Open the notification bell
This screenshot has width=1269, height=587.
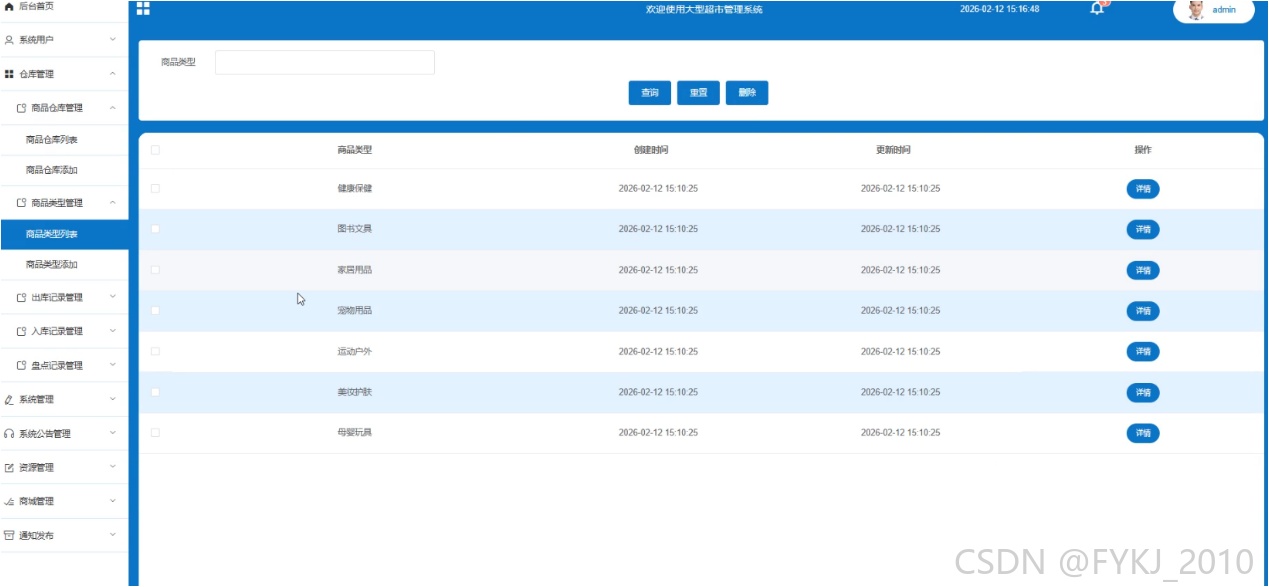(1097, 9)
